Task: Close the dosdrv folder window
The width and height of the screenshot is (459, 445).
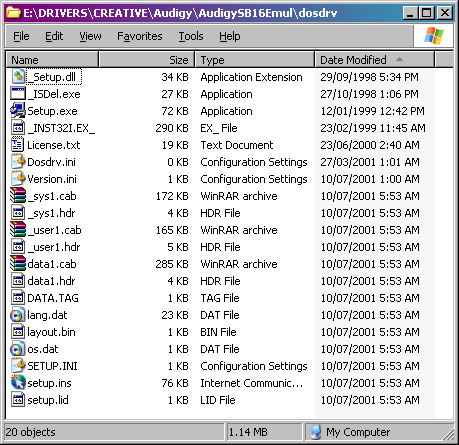Action: pyautogui.click(x=444, y=13)
